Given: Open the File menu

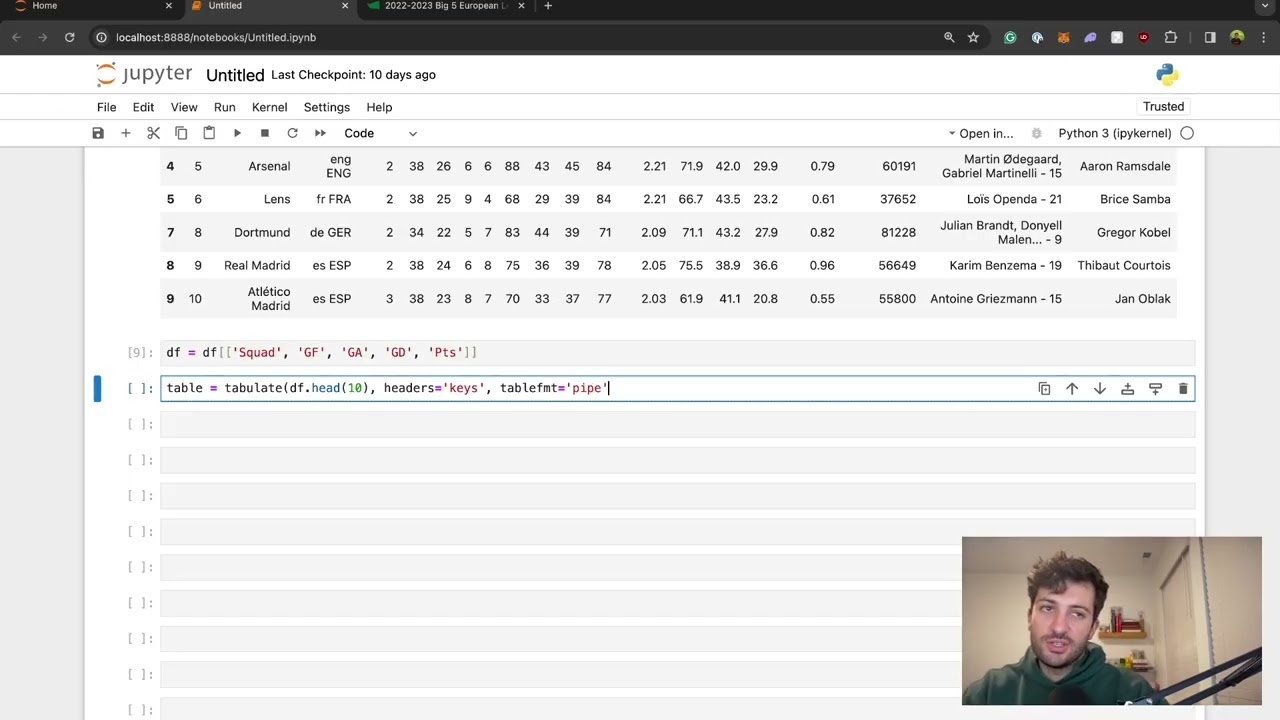Looking at the screenshot, I should click(106, 107).
